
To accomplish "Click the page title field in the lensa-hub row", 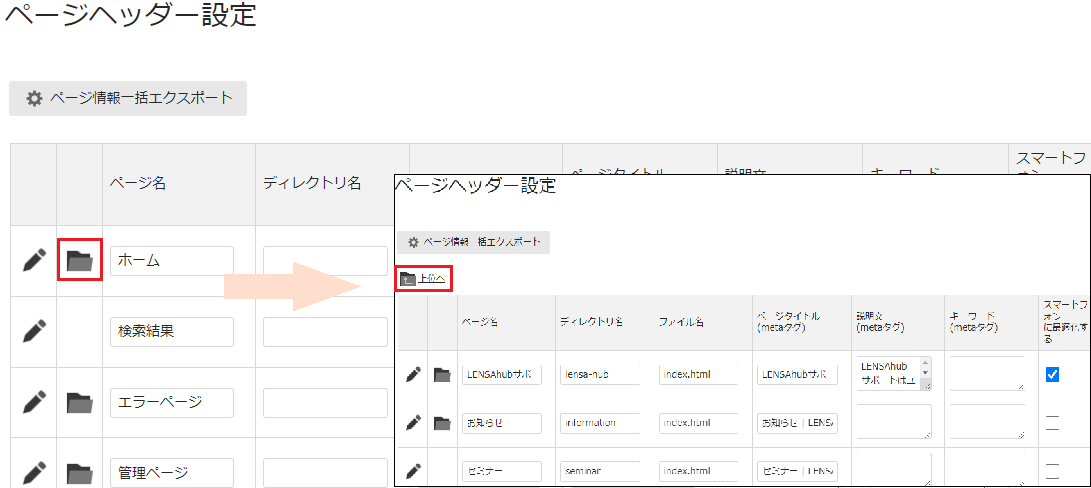I will 797,375.
